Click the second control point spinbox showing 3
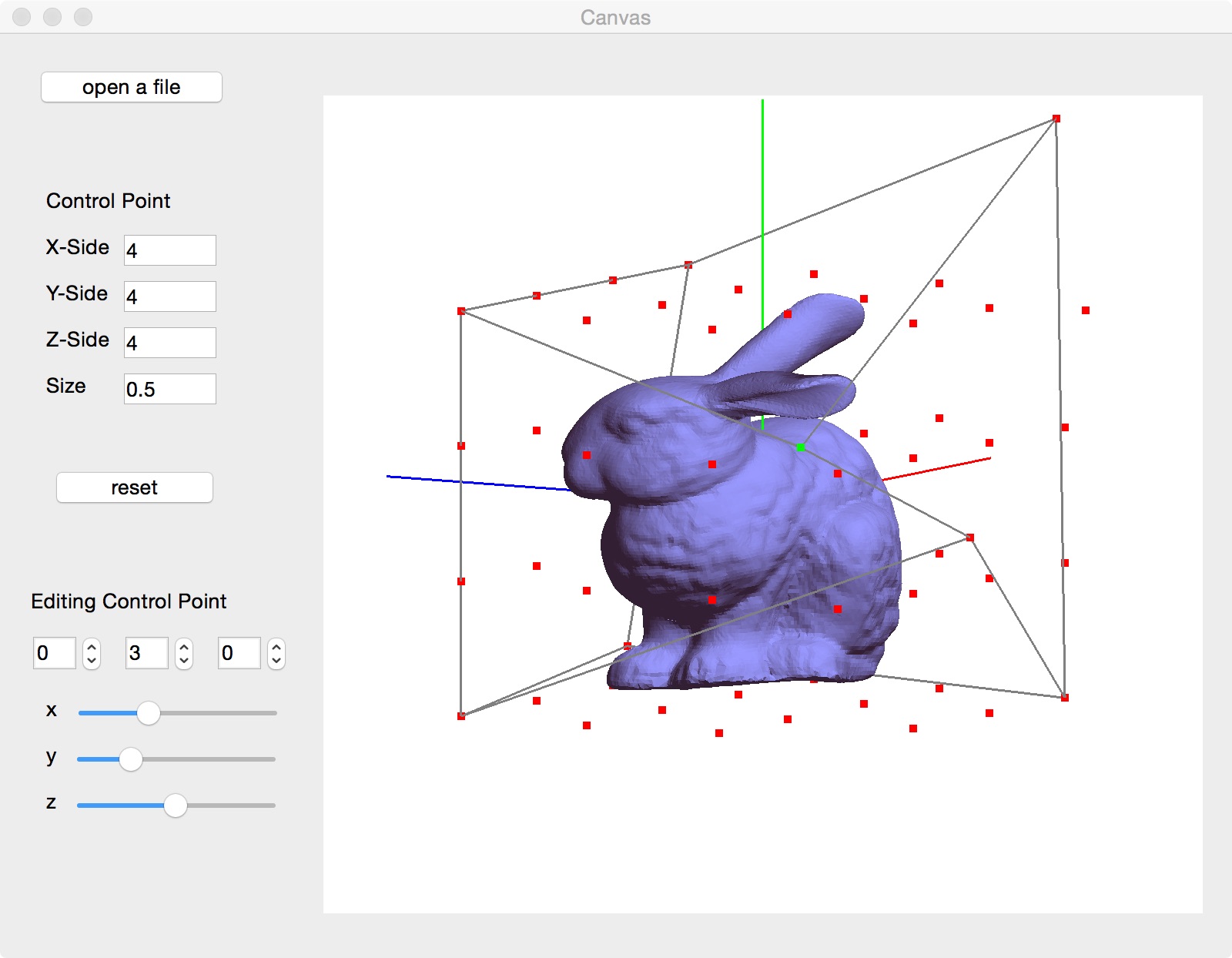This screenshot has height=958, width=1232. pos(147,653)
